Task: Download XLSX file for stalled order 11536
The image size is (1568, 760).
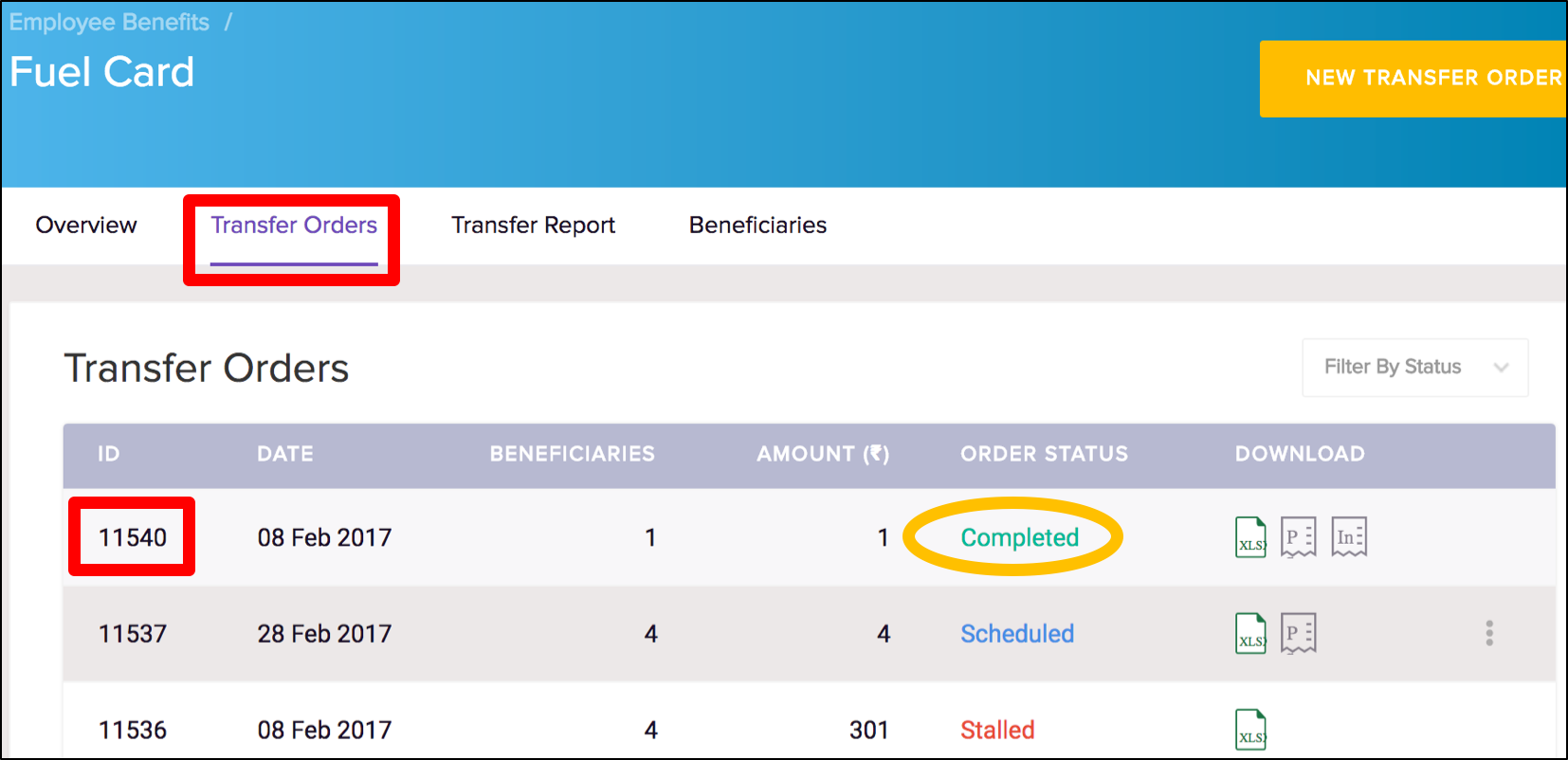Action: pos(1250,730)
